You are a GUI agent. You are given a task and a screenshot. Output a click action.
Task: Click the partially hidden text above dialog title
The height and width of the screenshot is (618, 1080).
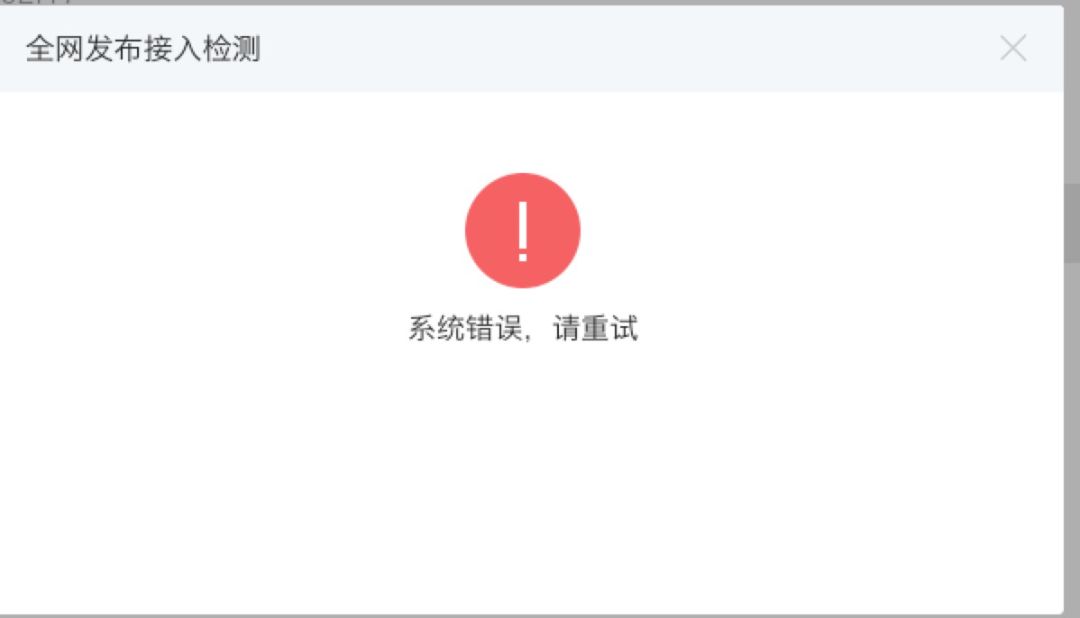pyautogui.click(x=36, y=2)
